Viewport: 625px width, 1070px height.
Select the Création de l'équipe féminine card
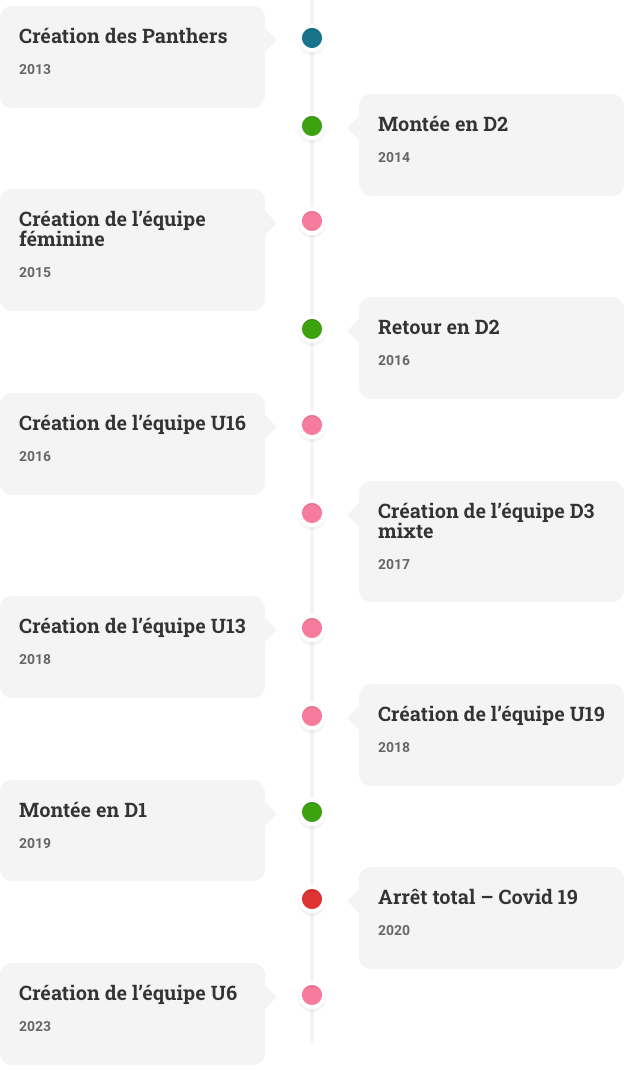[132, 250]
